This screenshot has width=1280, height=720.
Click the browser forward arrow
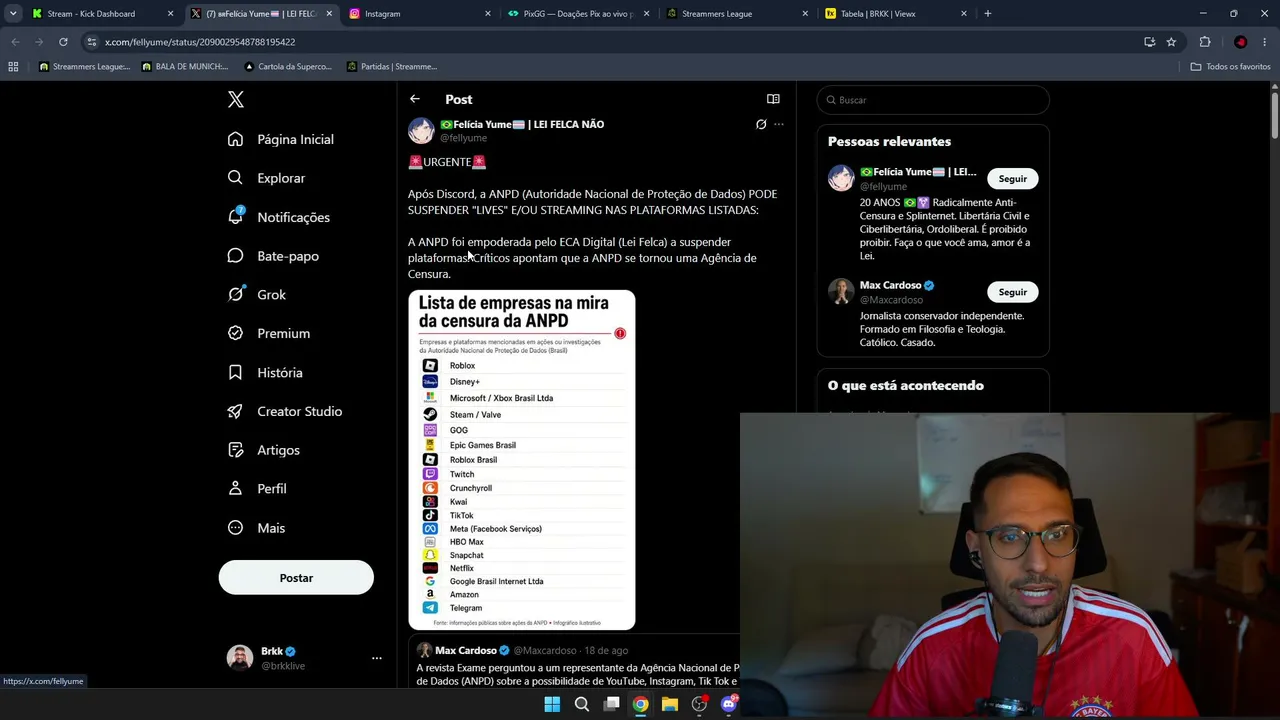tap(39, 42)
